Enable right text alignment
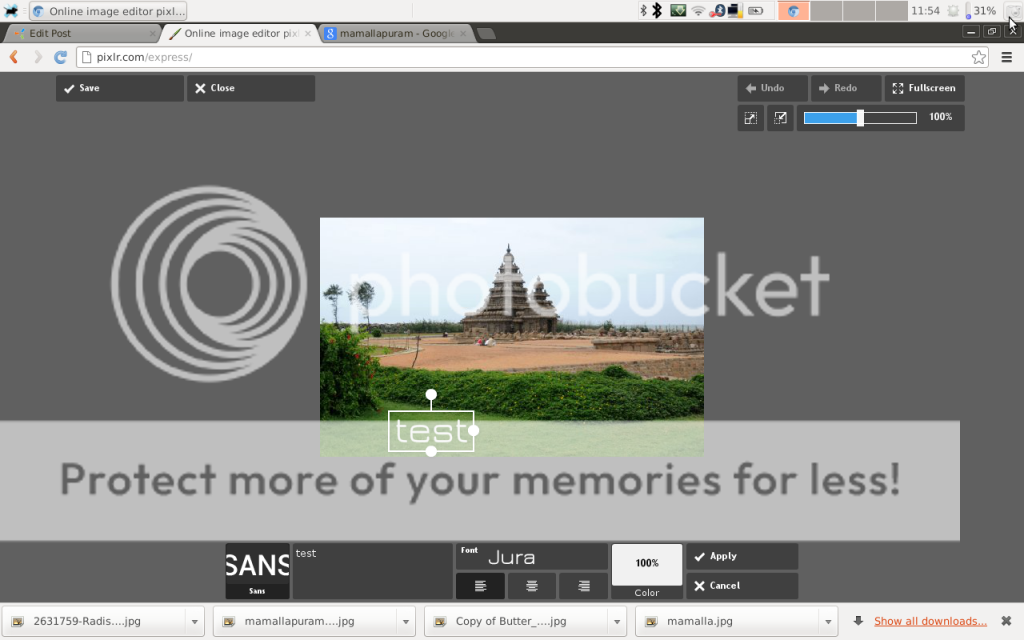 pos(584,586)
